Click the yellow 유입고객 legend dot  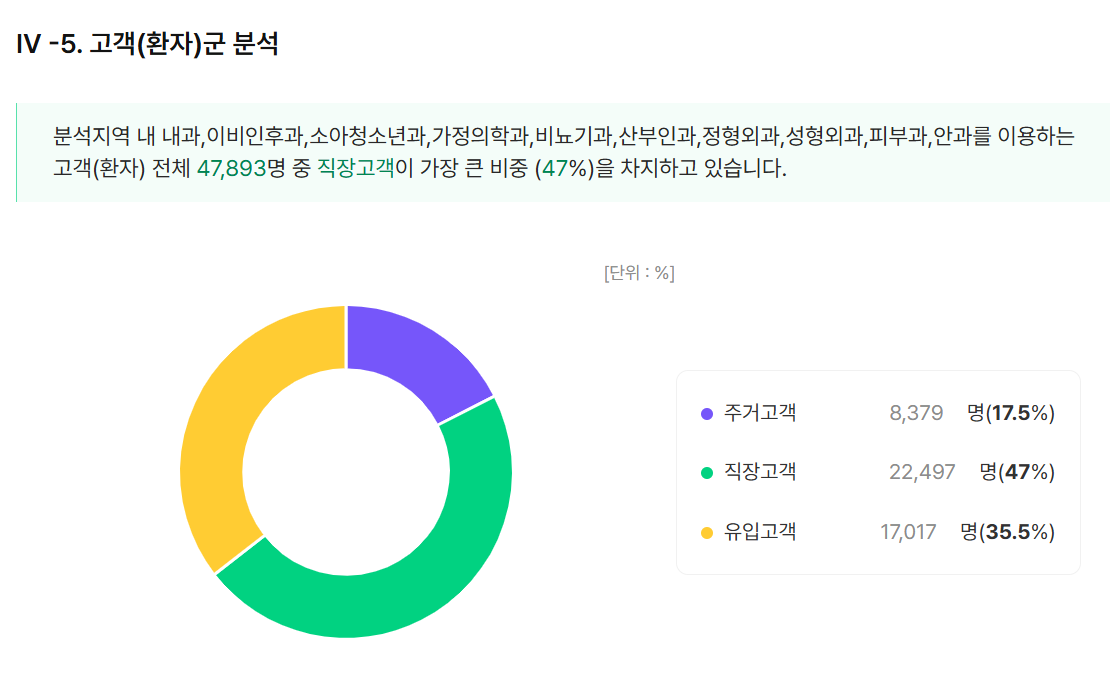pyautogui.click(x=707, y=532)
